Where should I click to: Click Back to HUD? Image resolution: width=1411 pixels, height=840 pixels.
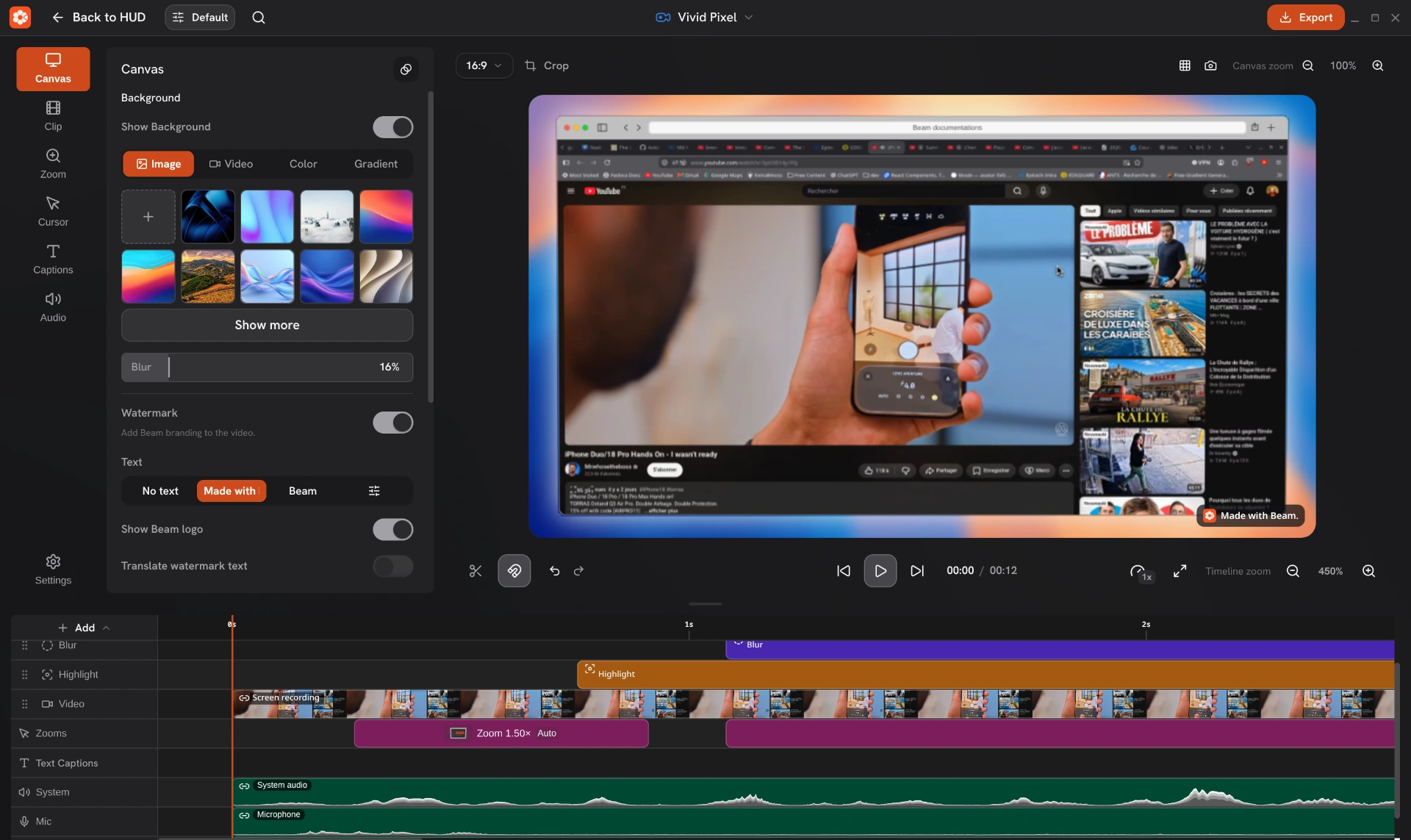click(98, 18)
